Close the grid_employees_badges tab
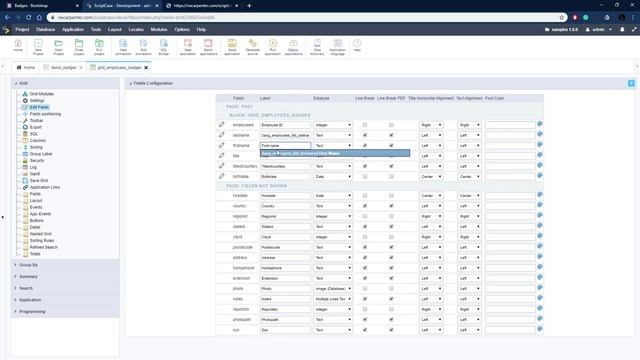The image size is (640, 360). point(146,67)
